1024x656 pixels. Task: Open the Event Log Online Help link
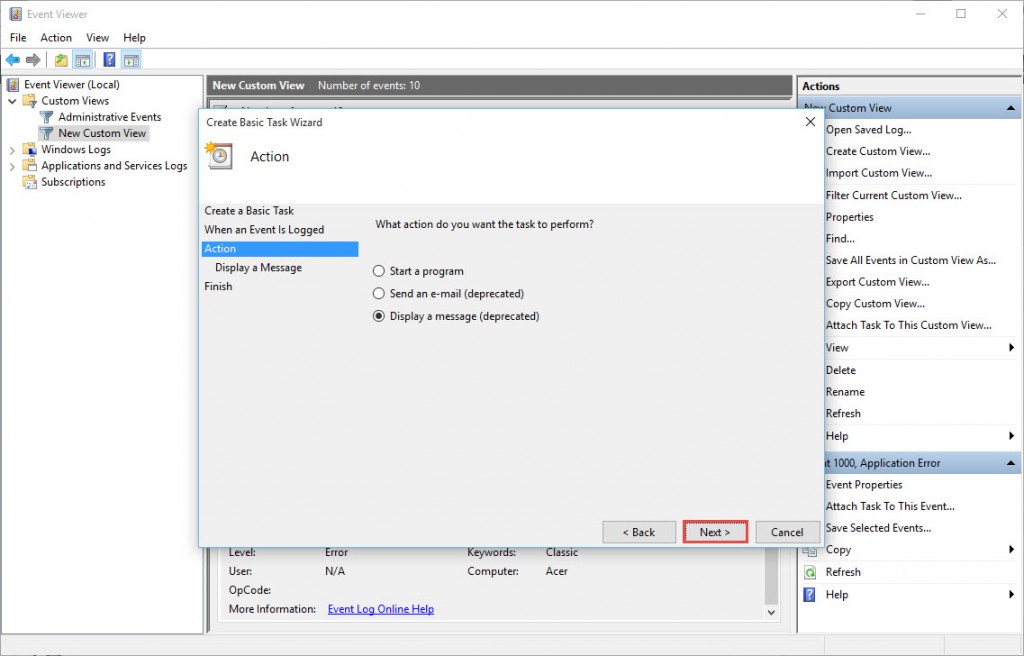tap(381, 608)
